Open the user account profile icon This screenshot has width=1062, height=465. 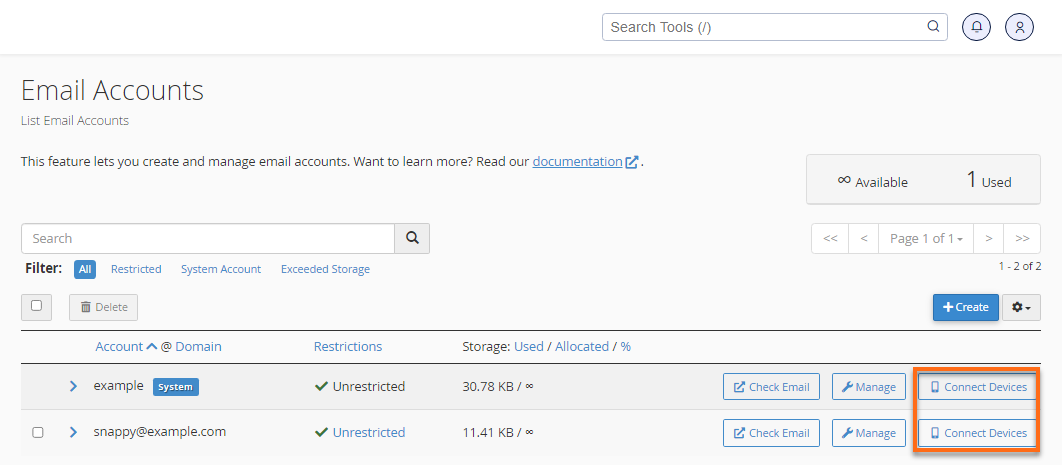click(x=1019, y=27)
